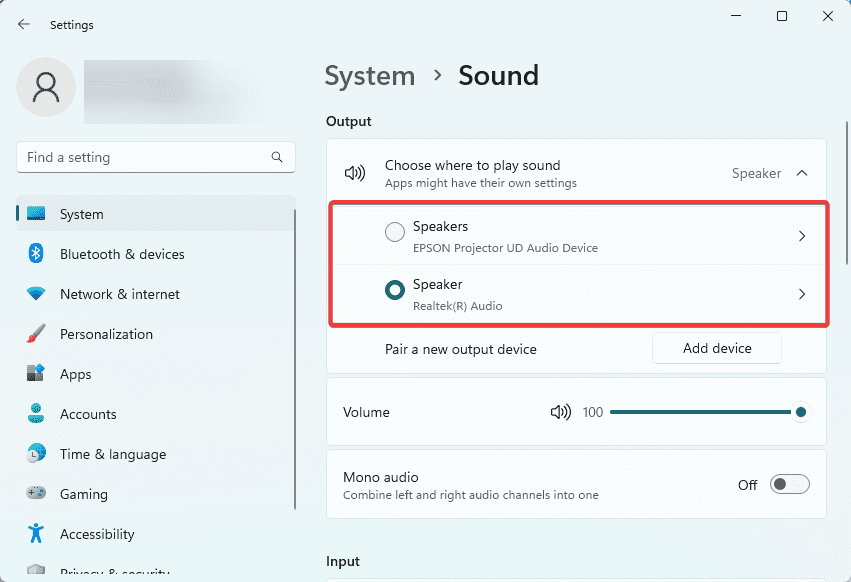This screenshot has height=582, width=851.
Task: Click the Bluetooth icon in sidebar
Action: click(36, 254)
